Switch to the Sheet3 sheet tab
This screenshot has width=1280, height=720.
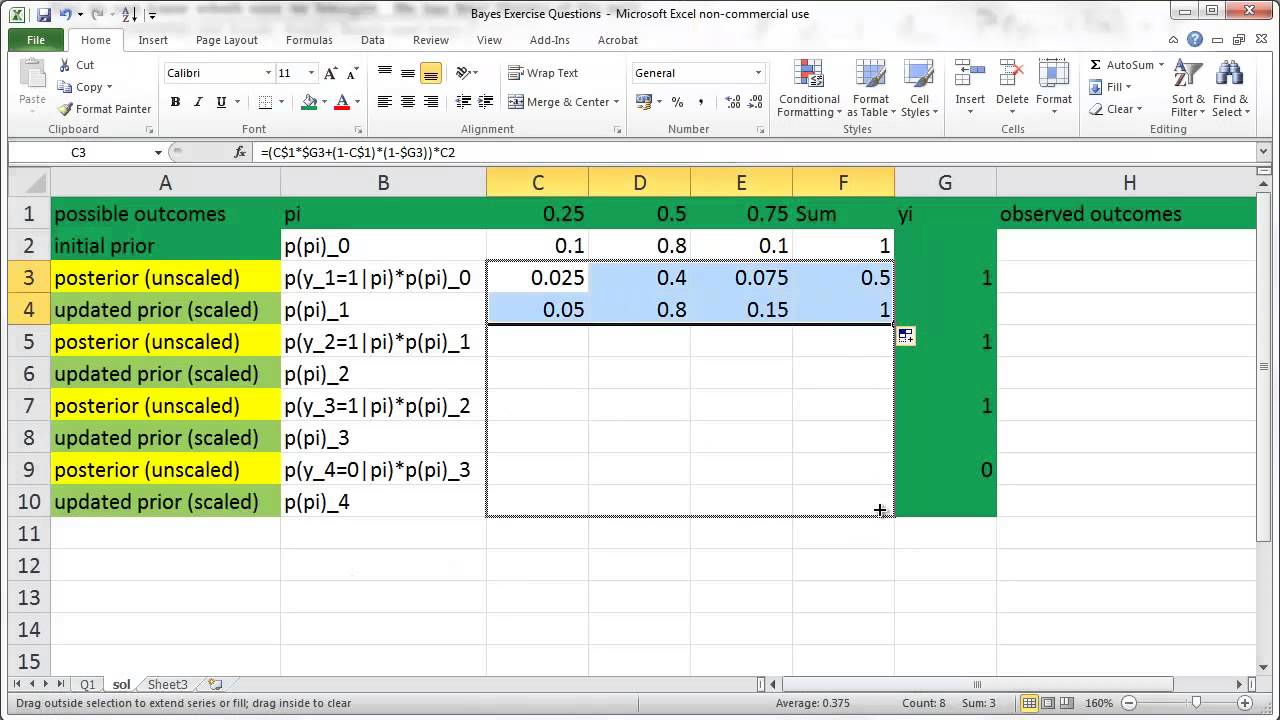tap(167, 685)
